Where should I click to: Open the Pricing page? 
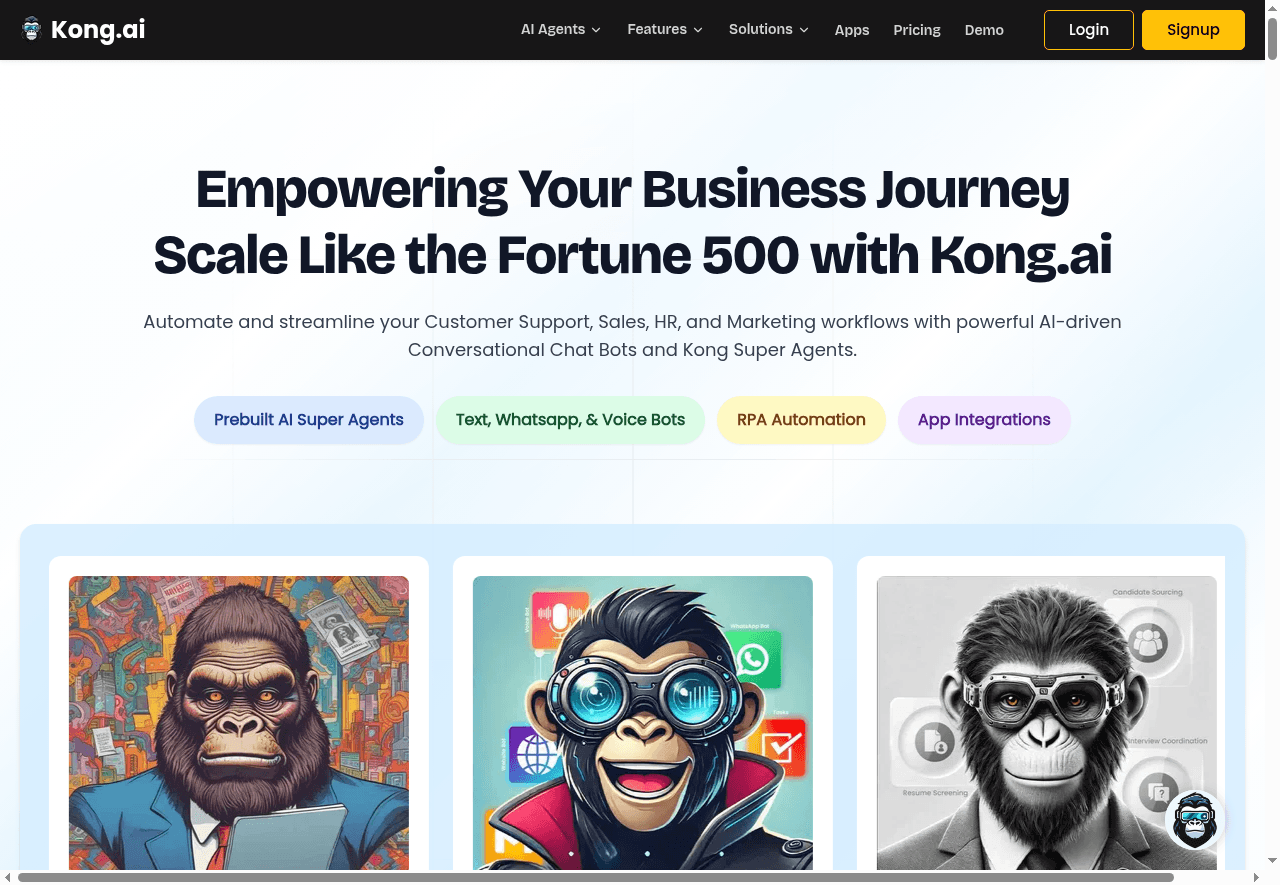916,30
